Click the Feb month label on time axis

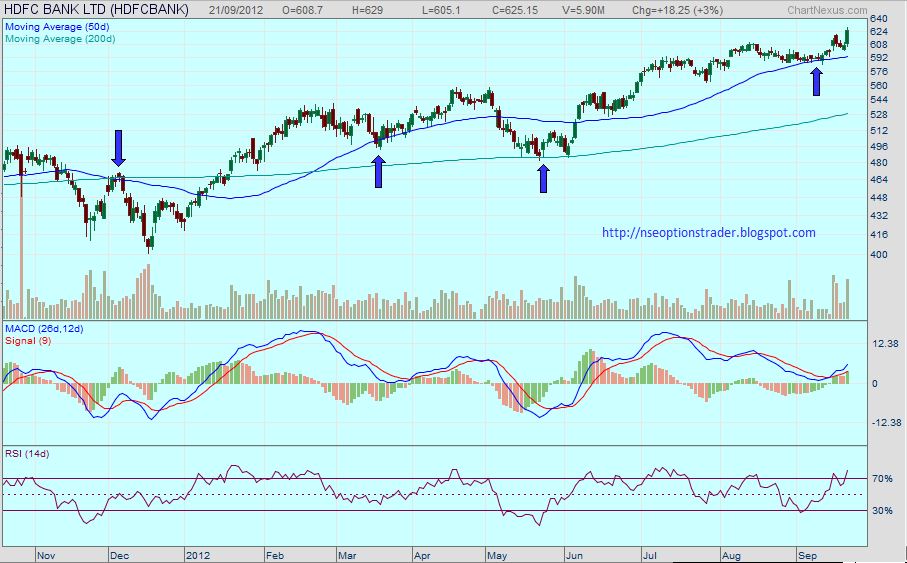click(275, 555)
